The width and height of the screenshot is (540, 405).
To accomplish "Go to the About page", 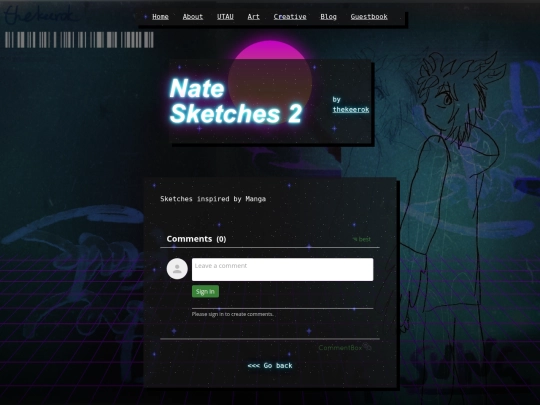I will click(x=193, y=17).
